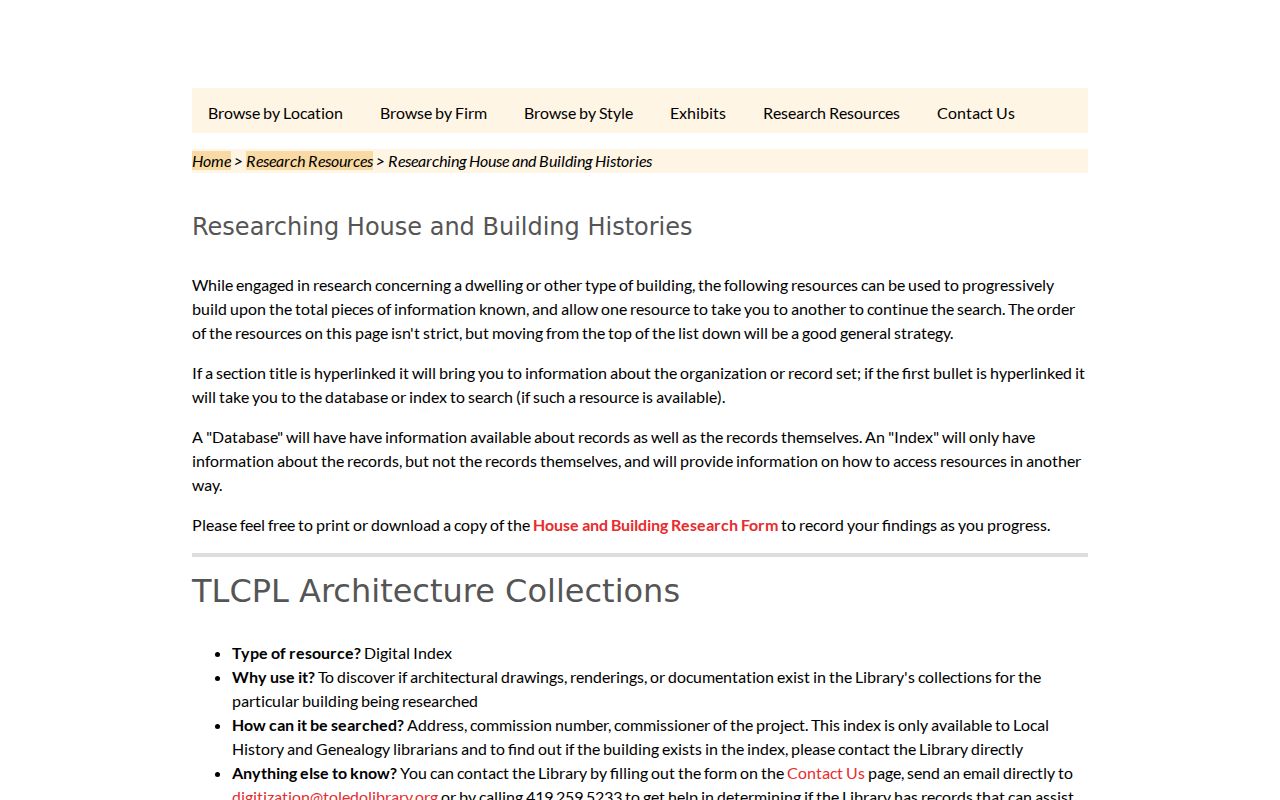
Task: Click the paragraph starting 'If a section title is hyperlinked'
Action: 638,385
